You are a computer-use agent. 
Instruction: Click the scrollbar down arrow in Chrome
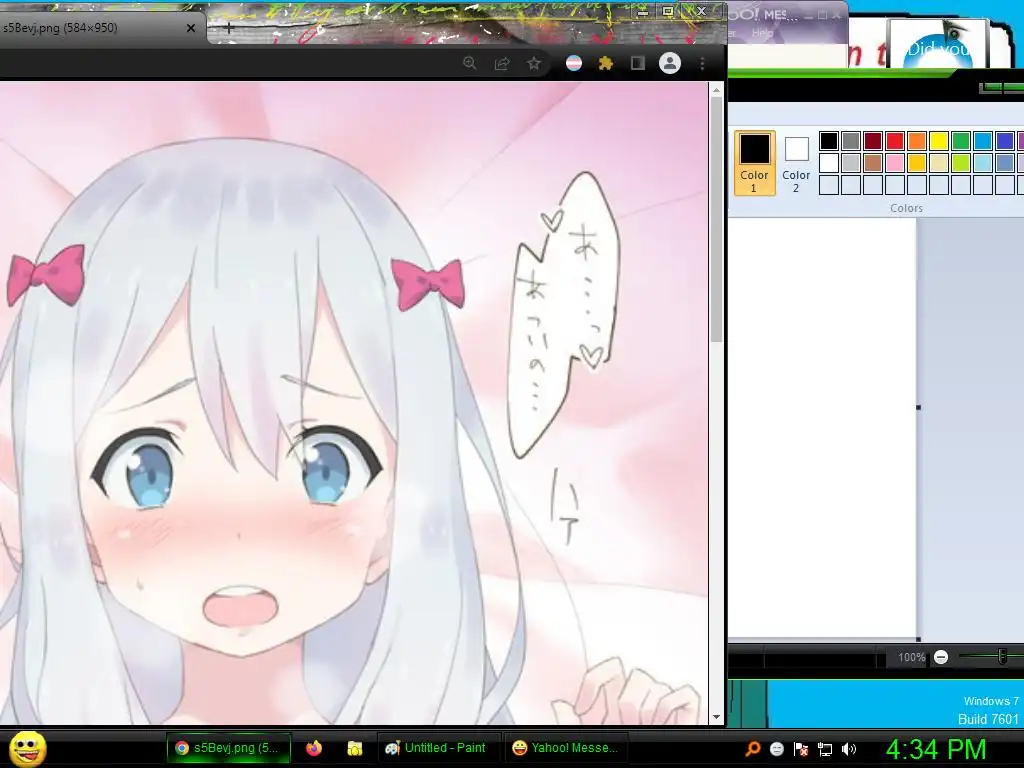pos(716,716)
